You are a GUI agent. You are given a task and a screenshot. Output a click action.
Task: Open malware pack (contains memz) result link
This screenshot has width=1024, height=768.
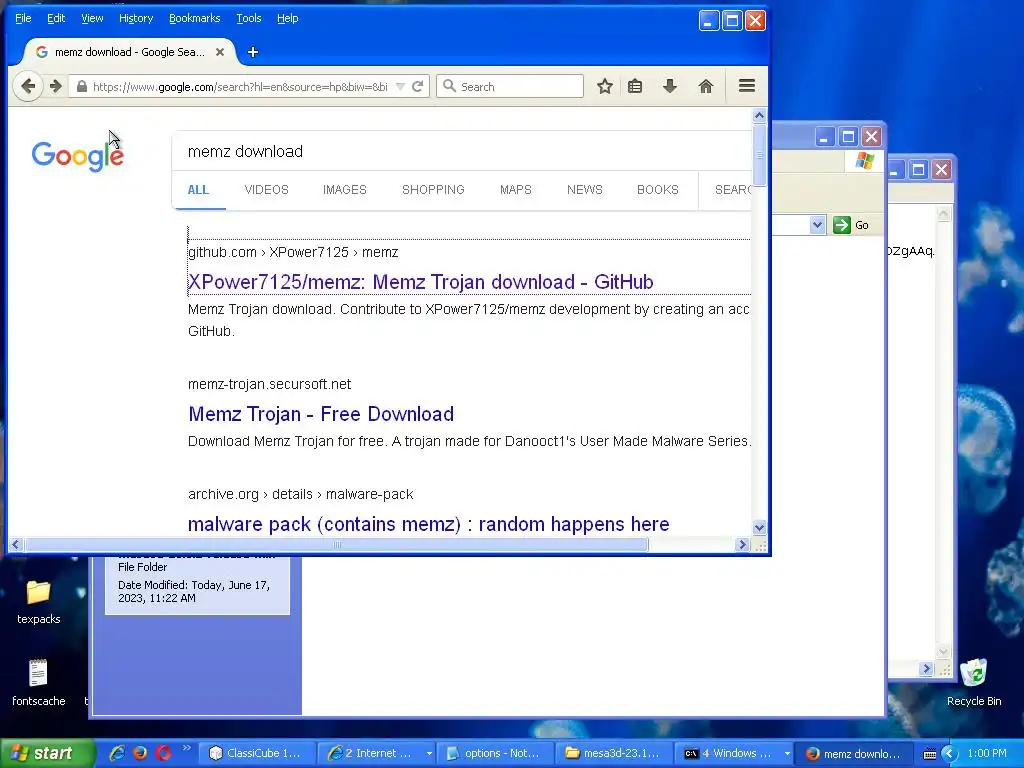pyautogui.click(x=428, y=524)
